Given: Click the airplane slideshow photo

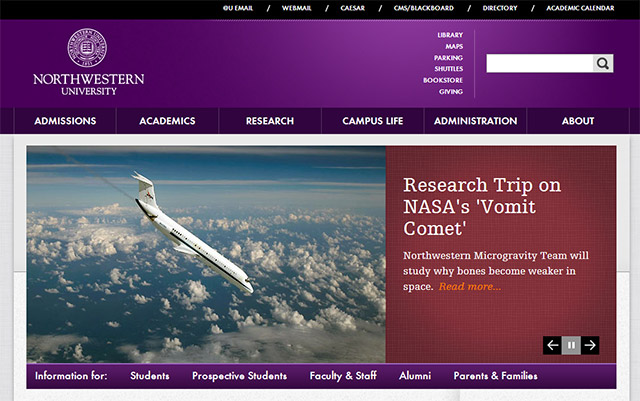Looking at the screenshot, I should coord(206,254).
